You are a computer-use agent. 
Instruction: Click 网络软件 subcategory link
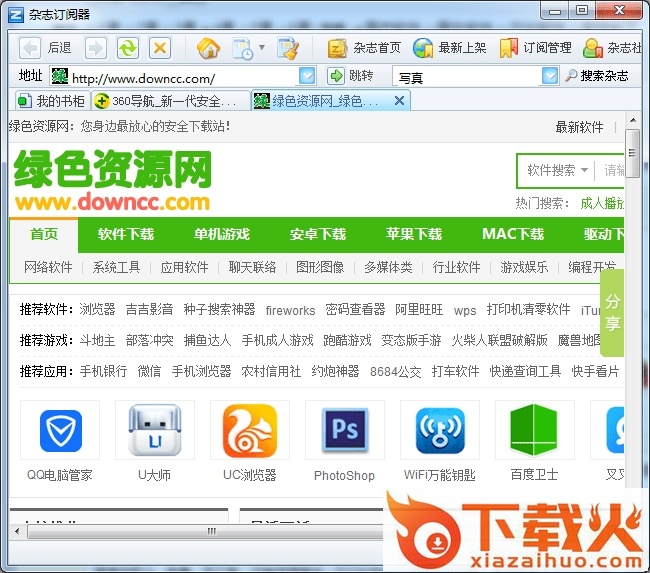[x=48, y=267]
